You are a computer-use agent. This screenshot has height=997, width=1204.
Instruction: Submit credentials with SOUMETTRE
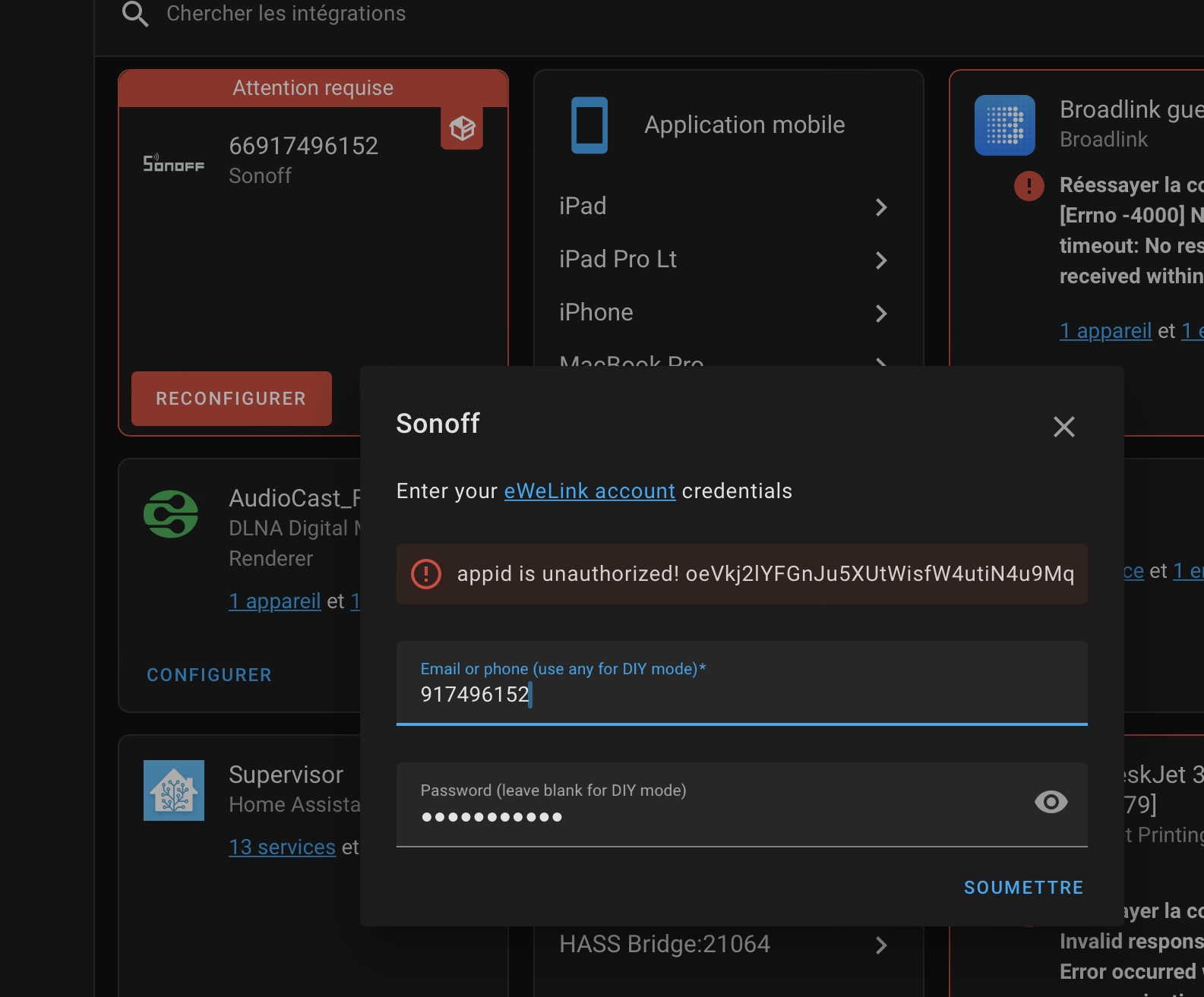pyautogui.click(x=1023, y=888)
